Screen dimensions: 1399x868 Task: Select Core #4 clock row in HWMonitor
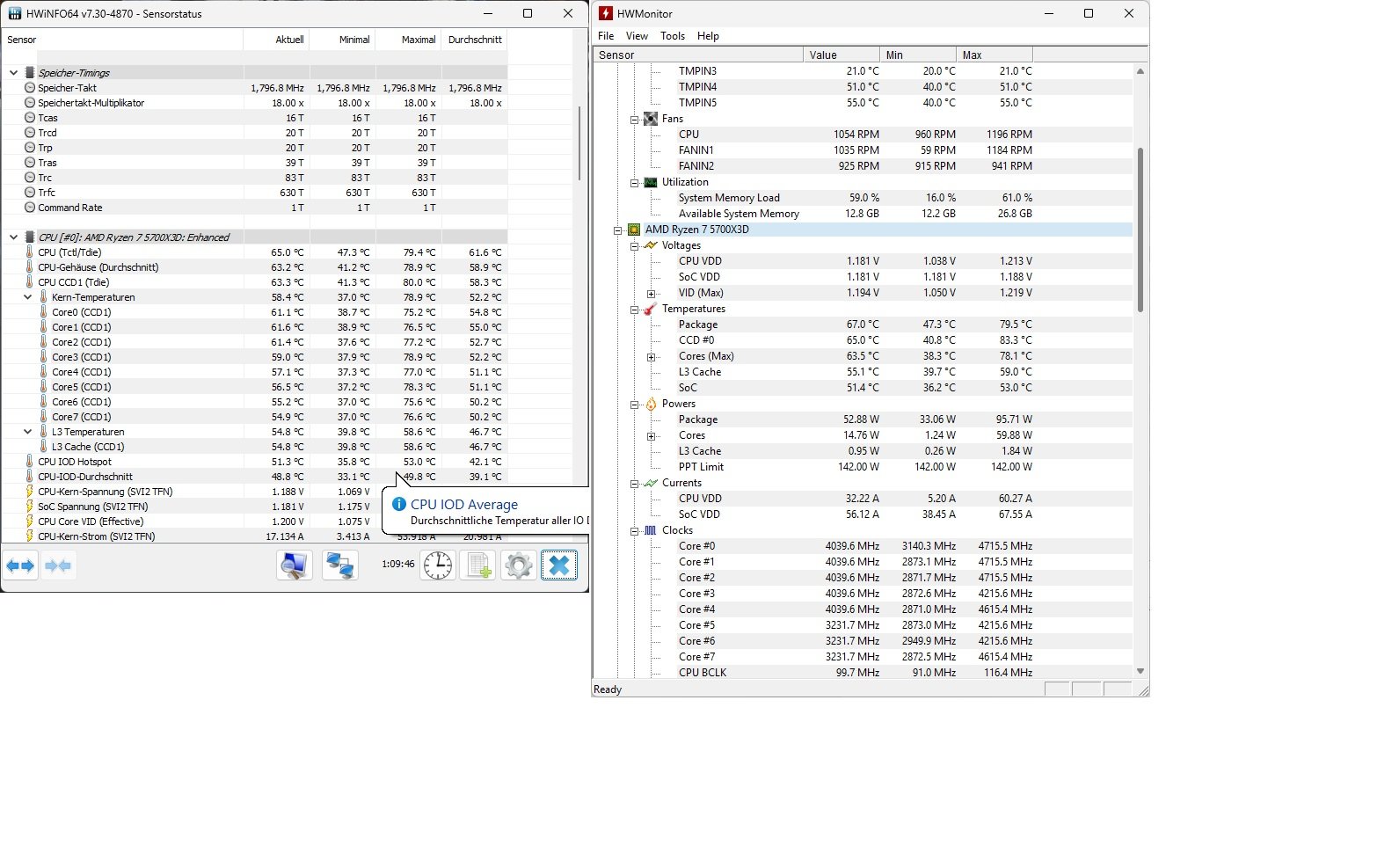863,609
